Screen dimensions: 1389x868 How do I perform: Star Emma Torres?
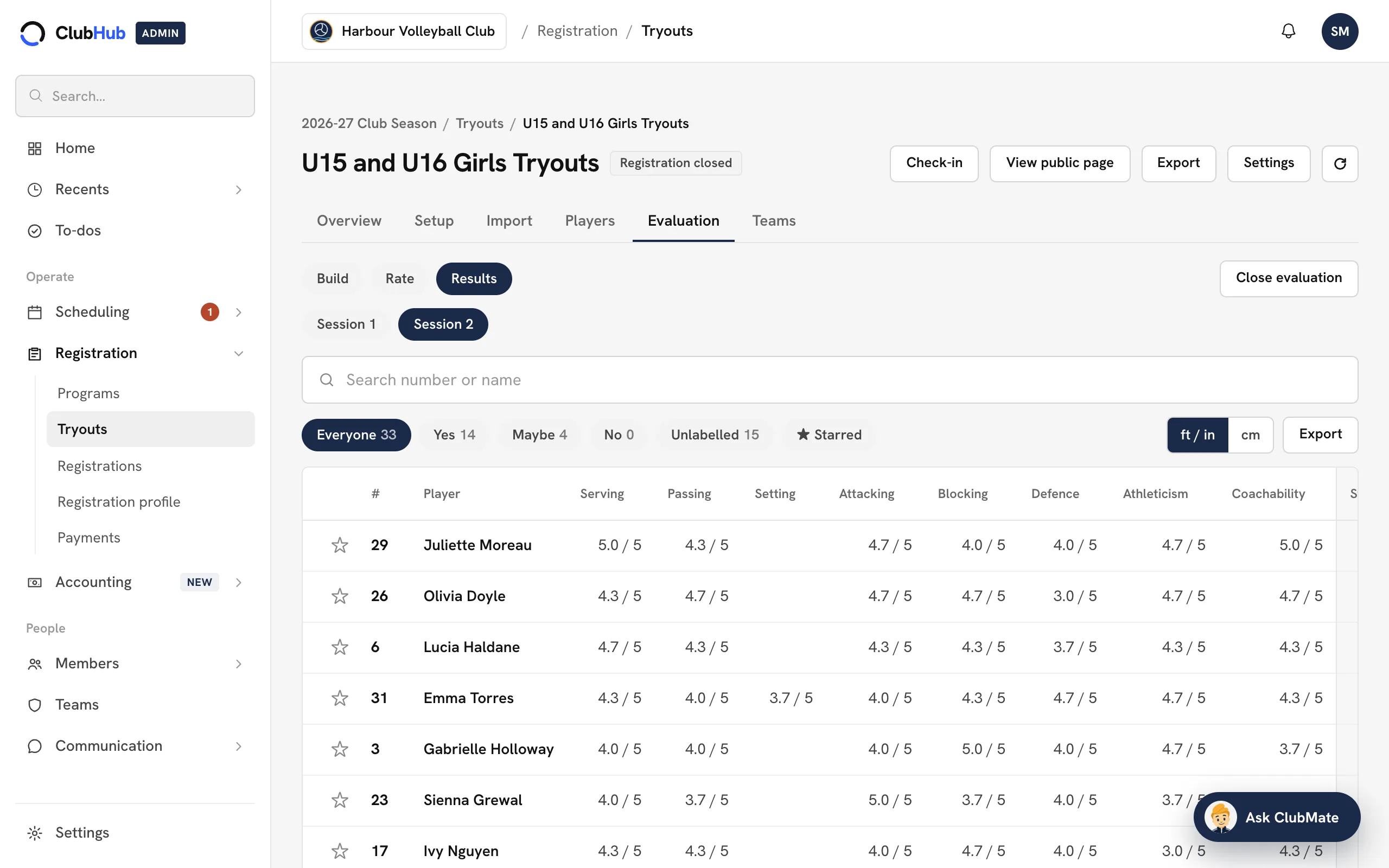(x=340, y=698)
